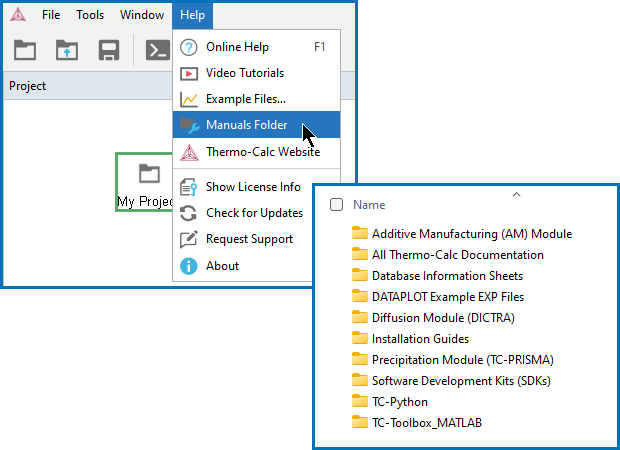Screen dimensions: 620x450
Task: Click the Additive Manufacturing folder icon
Action: pos(360,233)
